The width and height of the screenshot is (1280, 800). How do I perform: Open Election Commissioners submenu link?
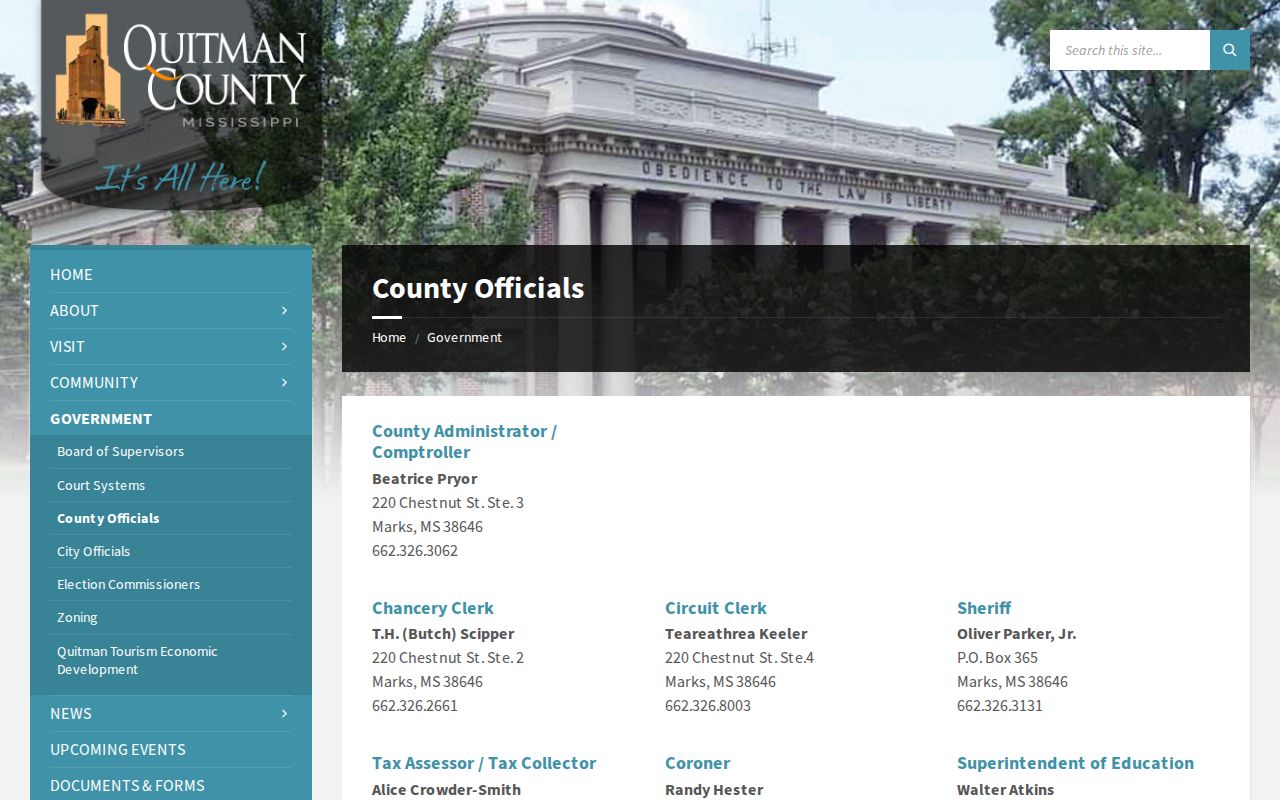(x=128, y=585)
